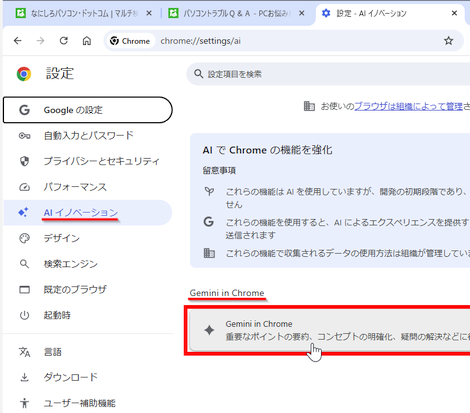Reload the page with the refresh icon
The width and height of the screenshot is (470, 413).
point(64,41)
